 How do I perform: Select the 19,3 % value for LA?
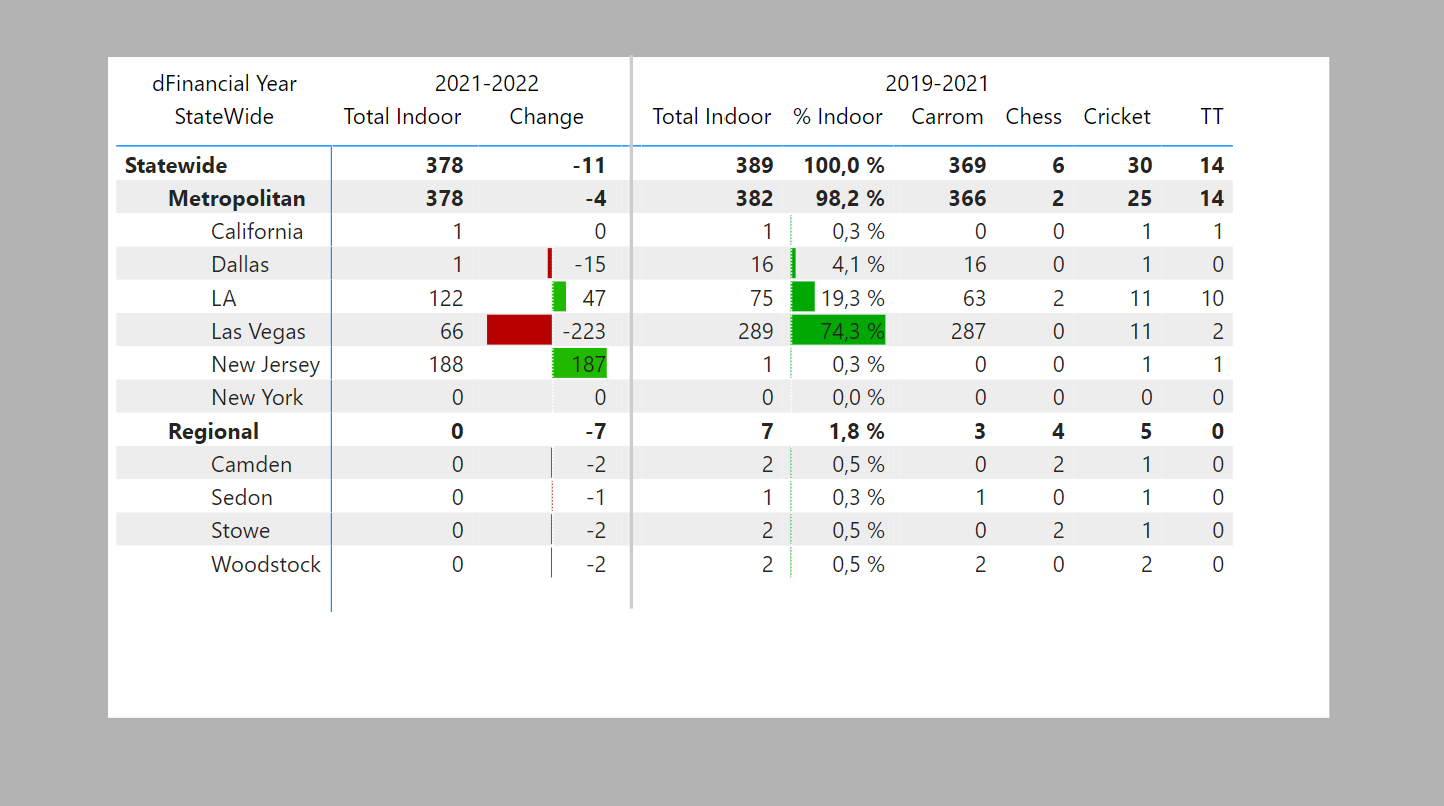pyautogui.click(x=853, y=298)
